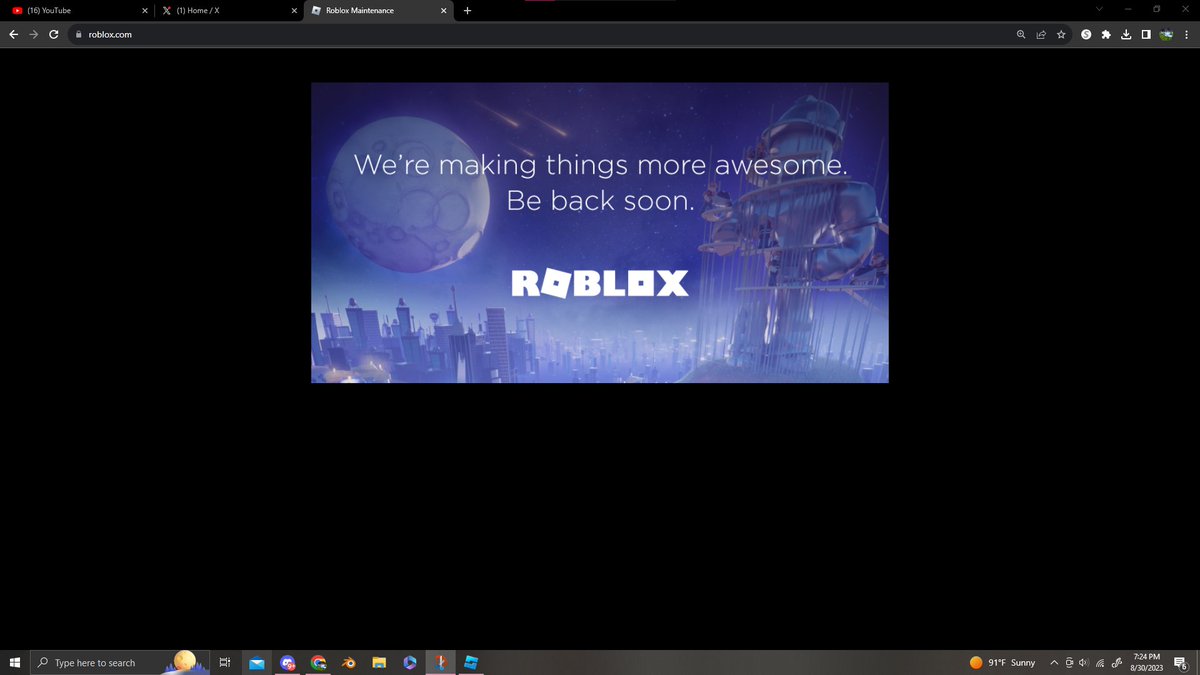Open the Extensions puzzle menu
Screen dimensions: 1200x675
pos(1106,34)
